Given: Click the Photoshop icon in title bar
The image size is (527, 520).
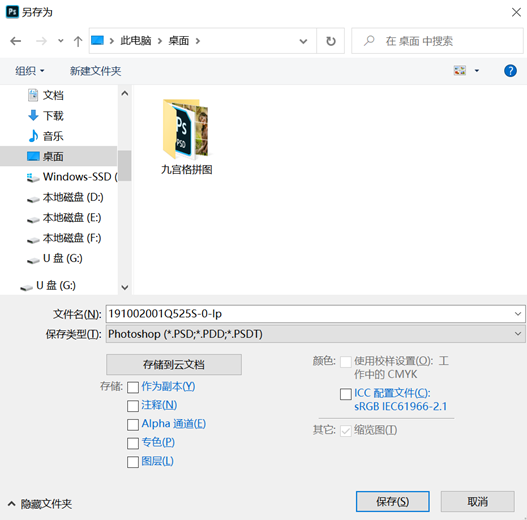Looking at the screenshot, I should 12,12.
